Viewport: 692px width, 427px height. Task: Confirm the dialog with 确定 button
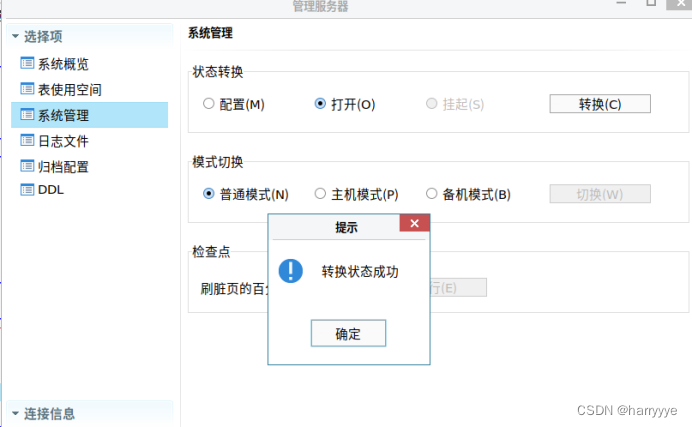348,333
